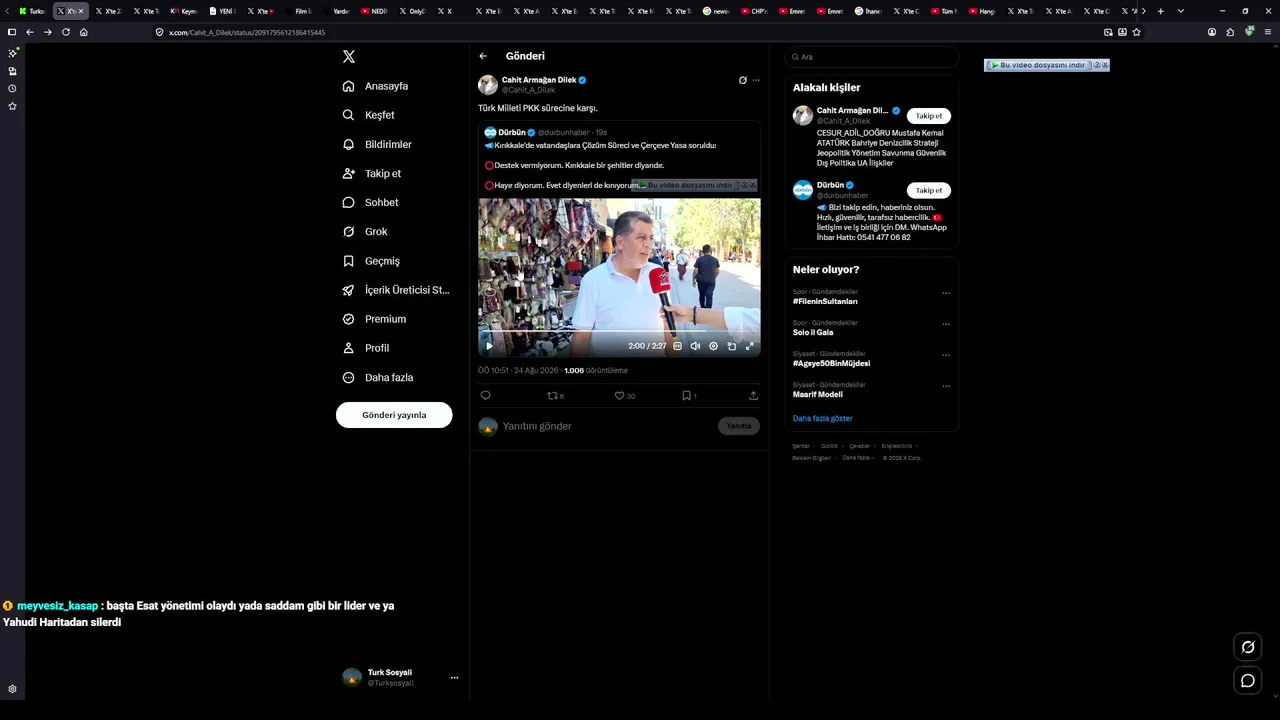Open Sohbet messages

370,202
